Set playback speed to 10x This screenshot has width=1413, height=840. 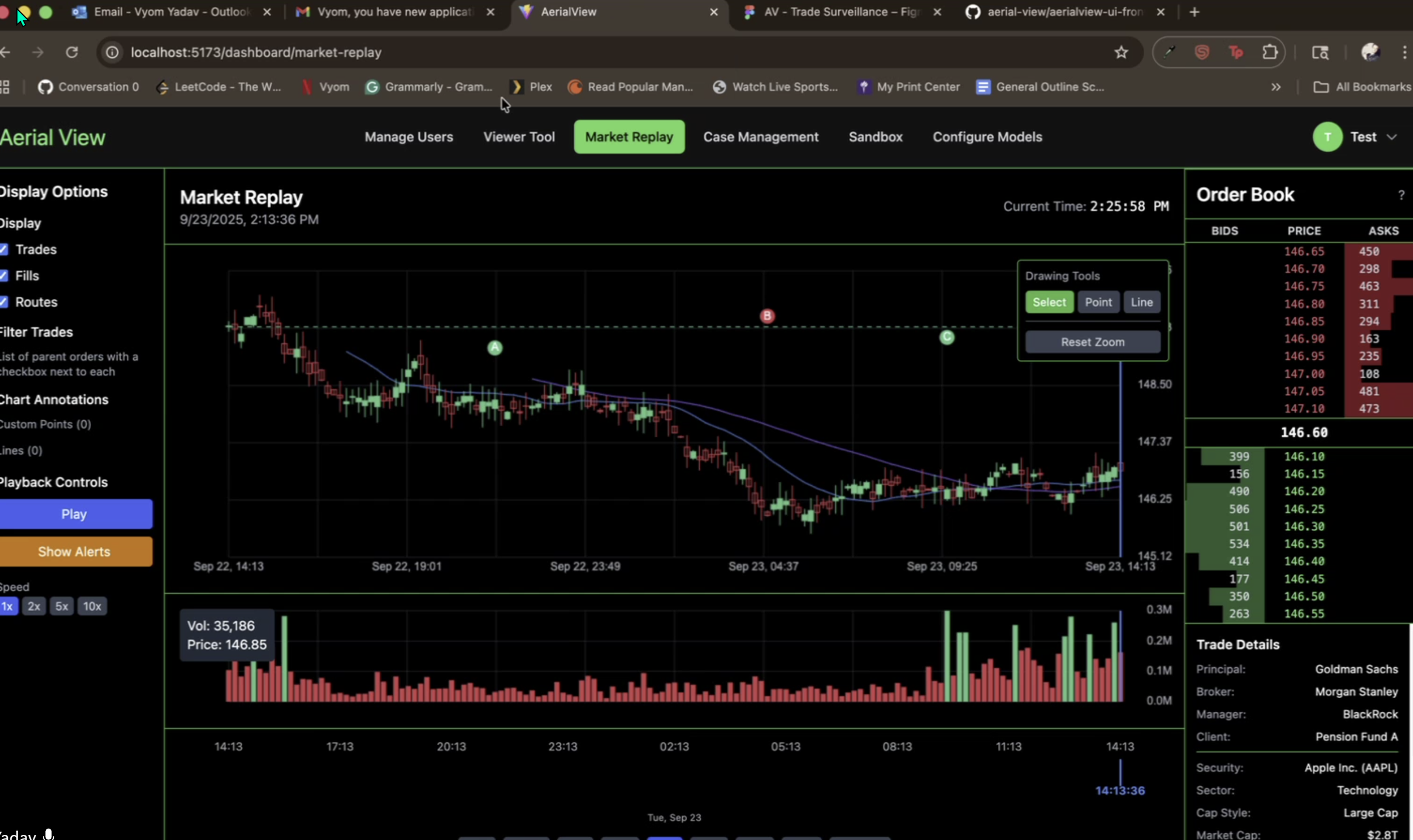tap(92, 606)
